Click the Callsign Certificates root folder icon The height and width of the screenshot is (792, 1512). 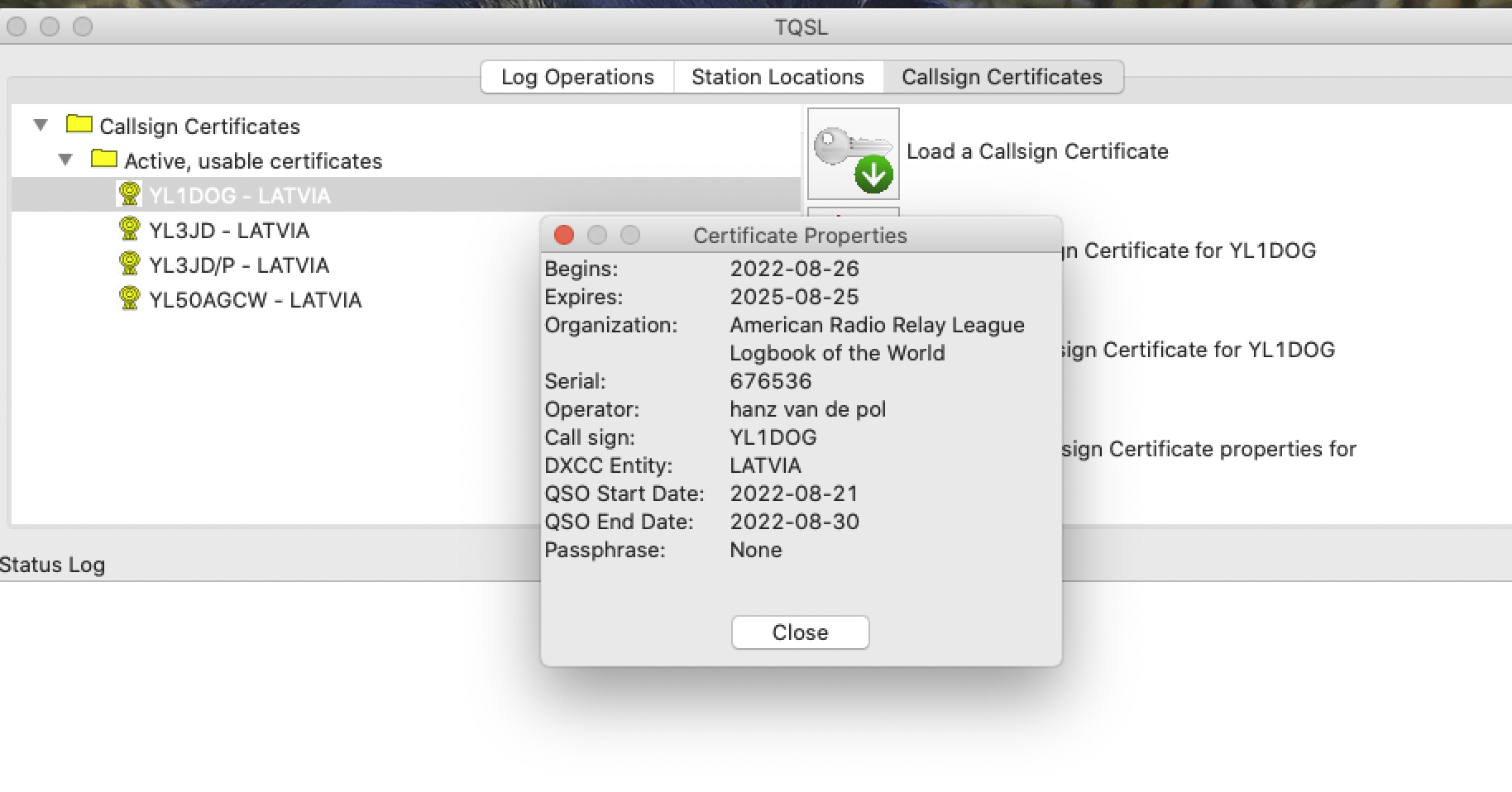79,125
